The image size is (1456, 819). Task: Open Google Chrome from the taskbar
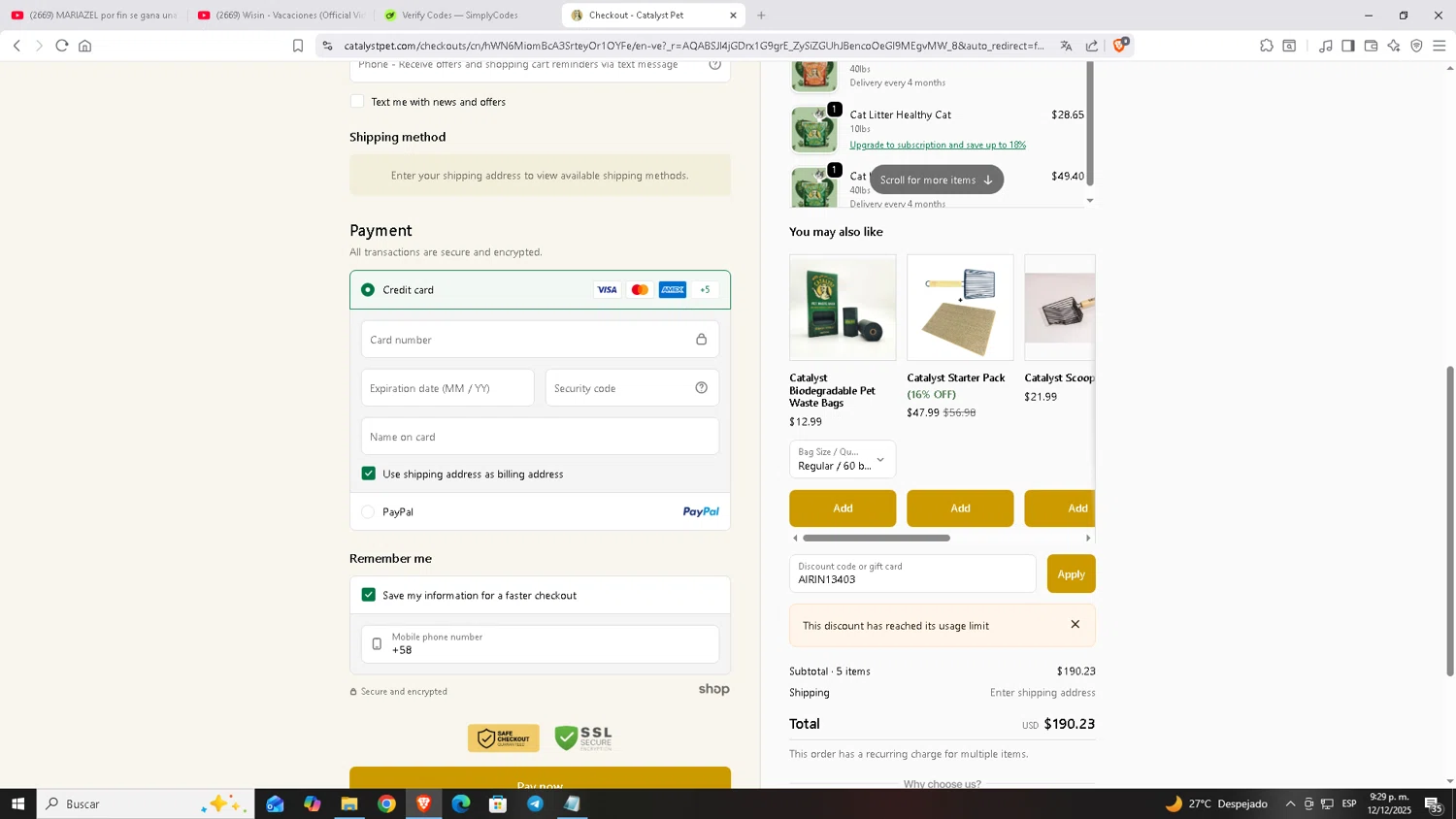(x=387, y=803)
